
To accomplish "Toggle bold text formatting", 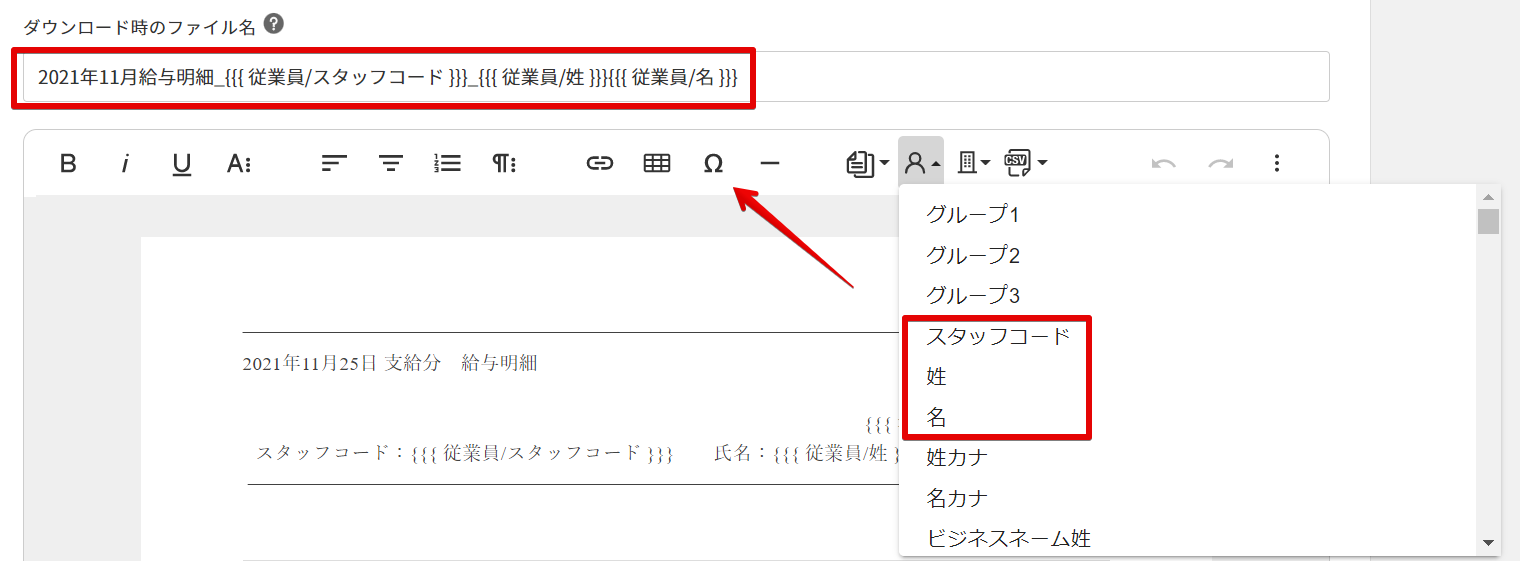I will (68, 163).
